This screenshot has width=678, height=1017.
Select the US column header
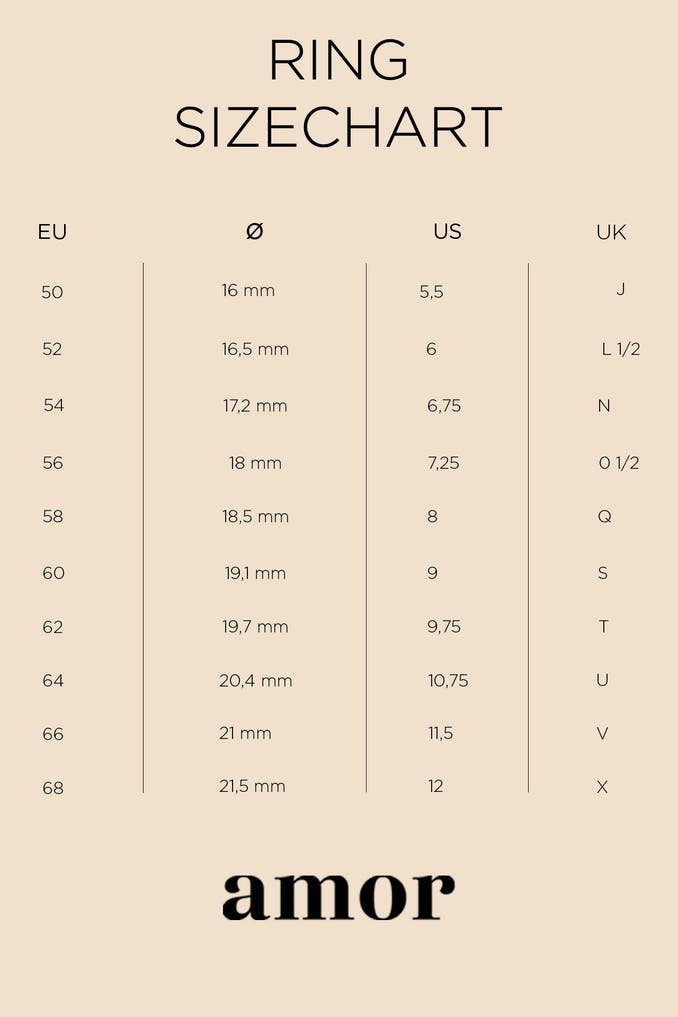[447, 232]
